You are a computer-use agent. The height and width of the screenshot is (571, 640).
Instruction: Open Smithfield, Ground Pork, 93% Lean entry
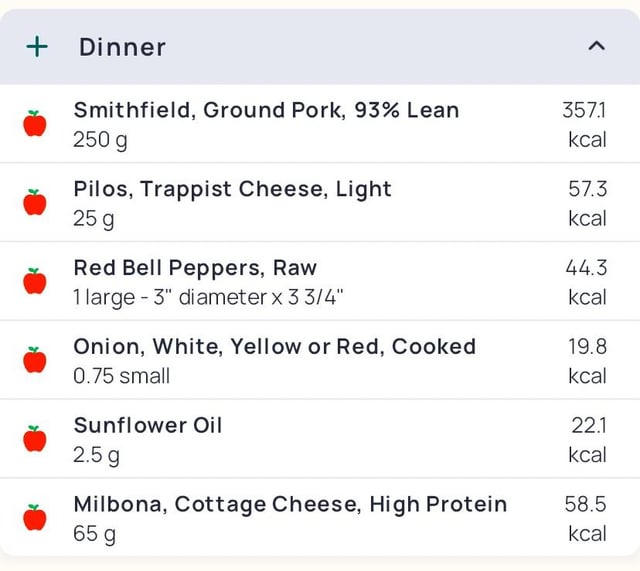pos(320,124)
